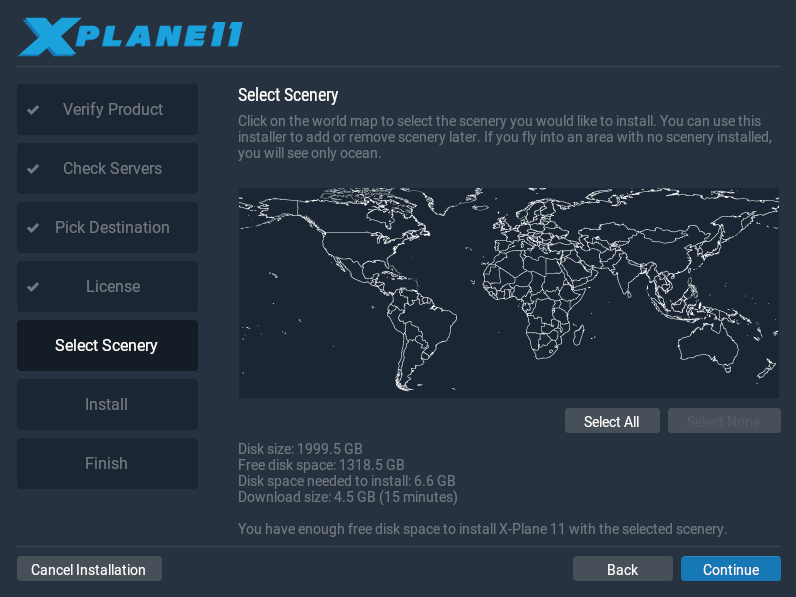This screenshot has width=796, height=597.
Task: Open the License step
Action: coord(107,286)
